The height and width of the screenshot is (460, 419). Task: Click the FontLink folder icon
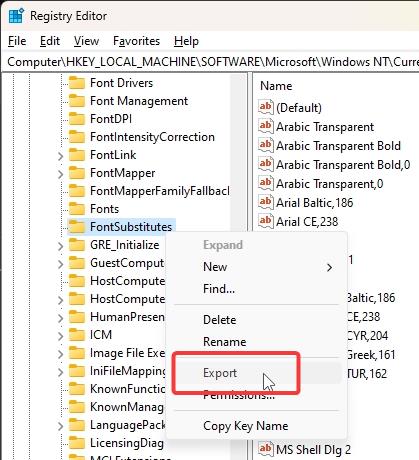77,155
